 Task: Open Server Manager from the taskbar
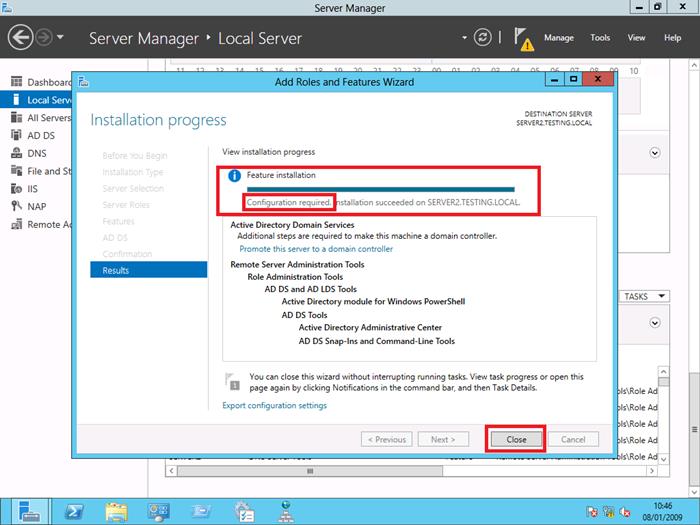tap(29, 512)
